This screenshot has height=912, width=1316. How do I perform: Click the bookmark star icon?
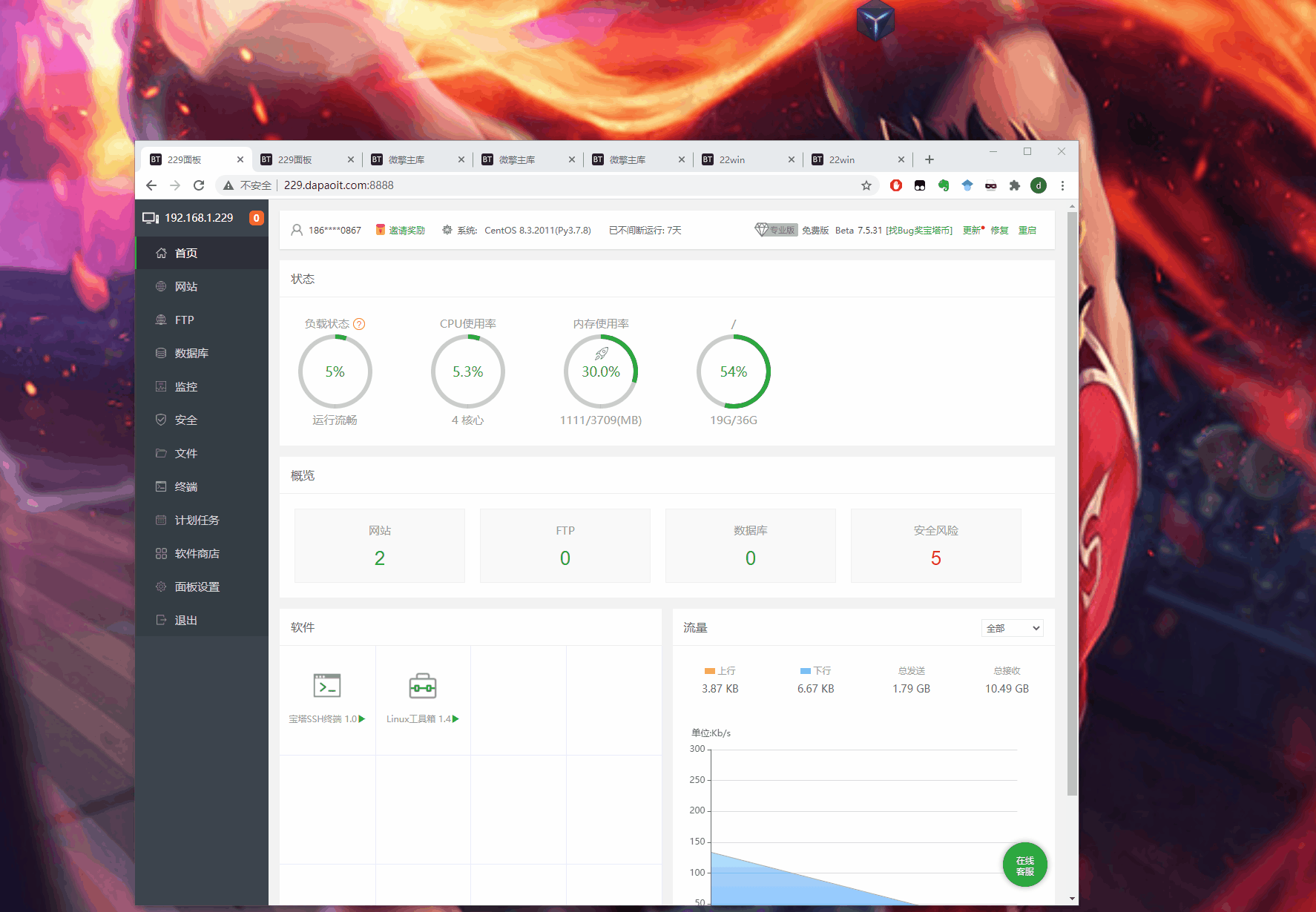click(x=866, y=185)
